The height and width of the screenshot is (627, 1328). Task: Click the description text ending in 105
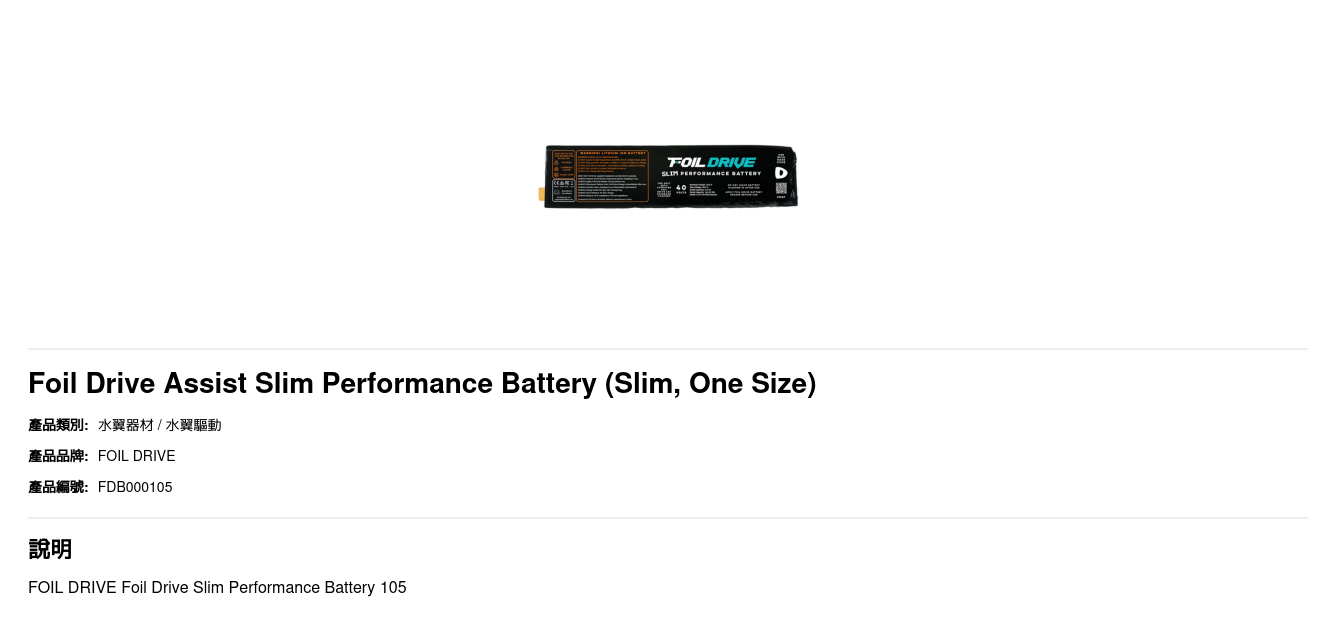[217, 587]
